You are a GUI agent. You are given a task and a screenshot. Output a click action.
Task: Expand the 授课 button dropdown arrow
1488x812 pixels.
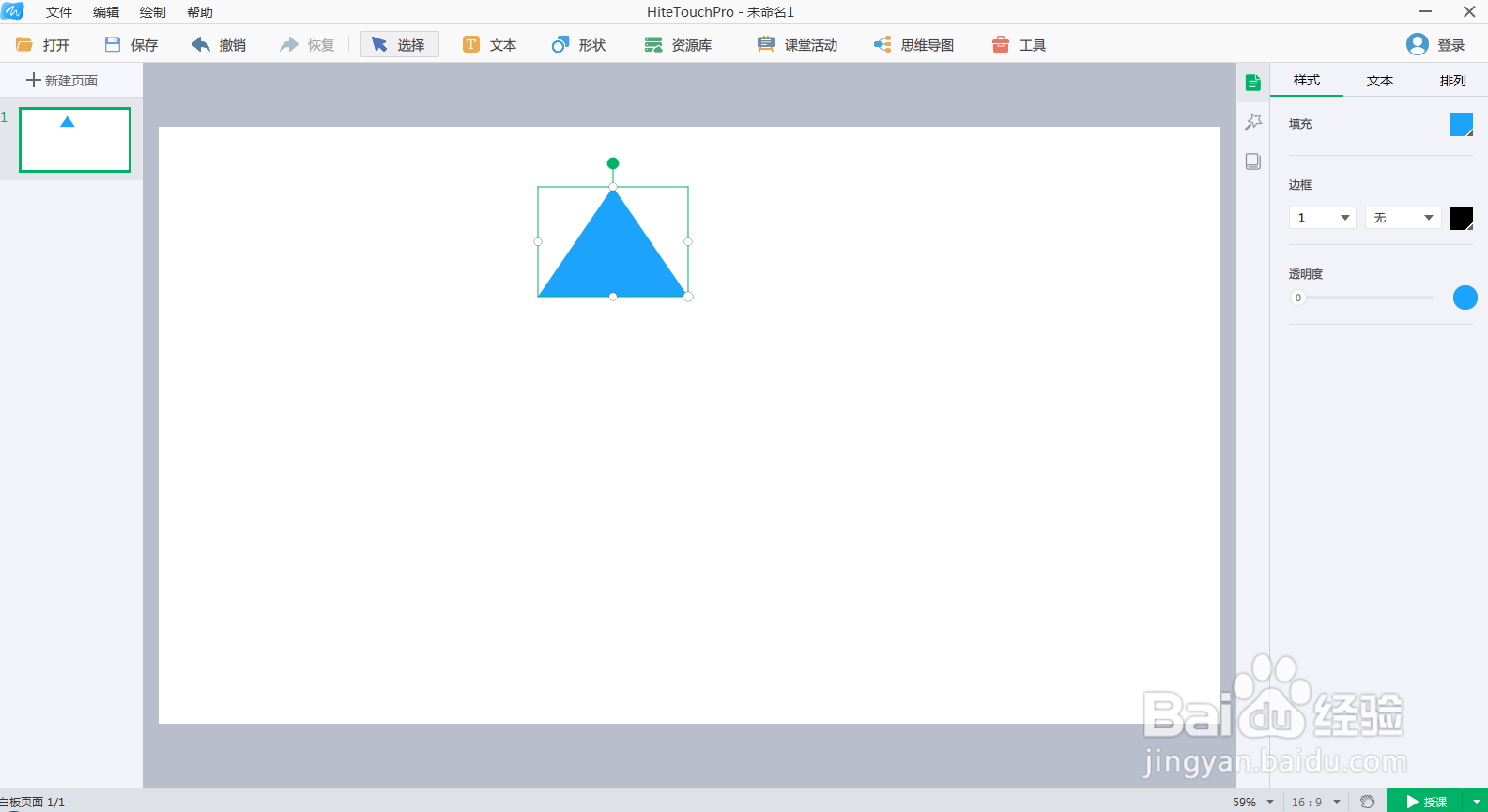coord(1477,802)
